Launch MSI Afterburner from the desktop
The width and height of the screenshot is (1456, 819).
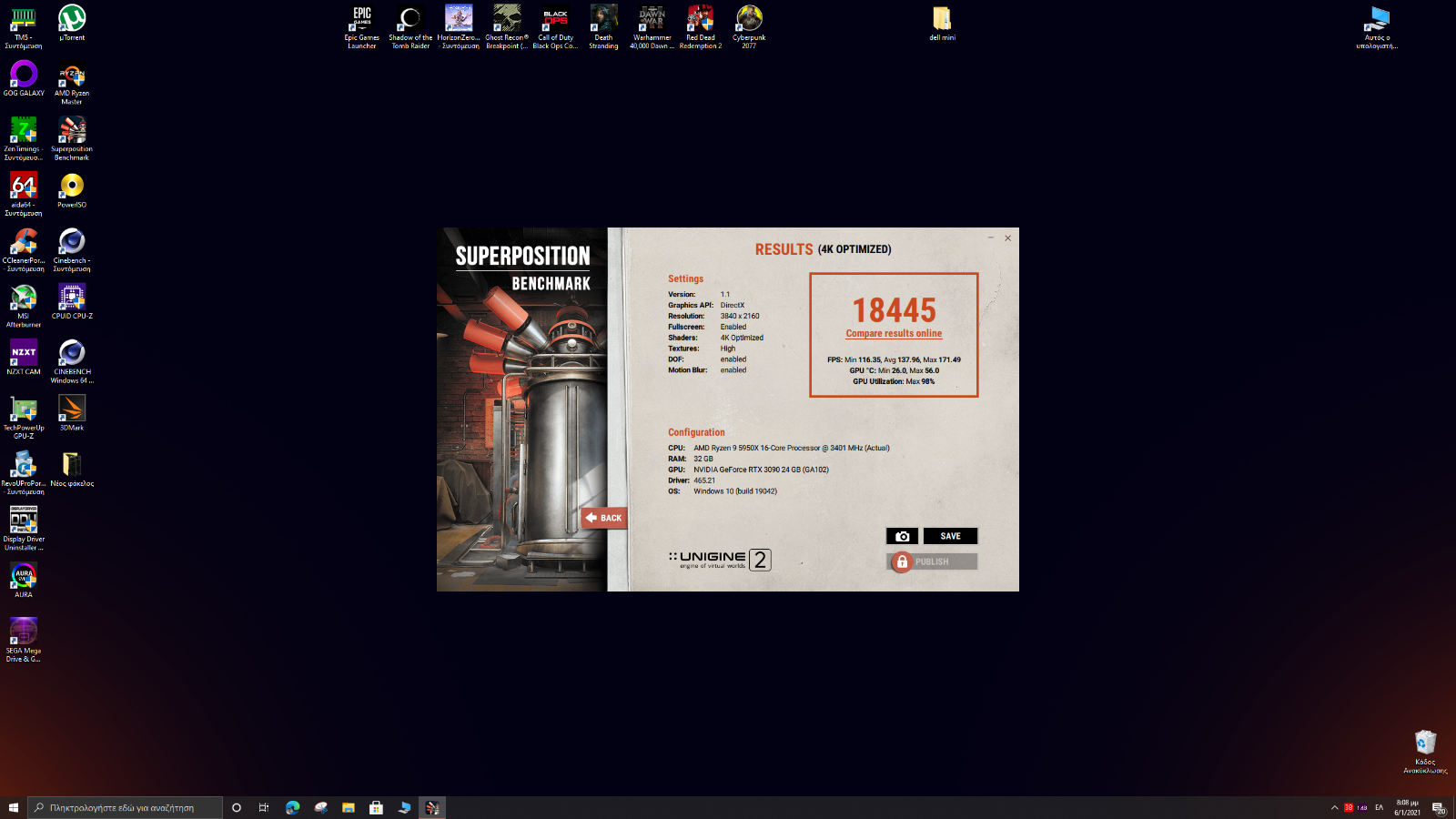click(24, 305)
